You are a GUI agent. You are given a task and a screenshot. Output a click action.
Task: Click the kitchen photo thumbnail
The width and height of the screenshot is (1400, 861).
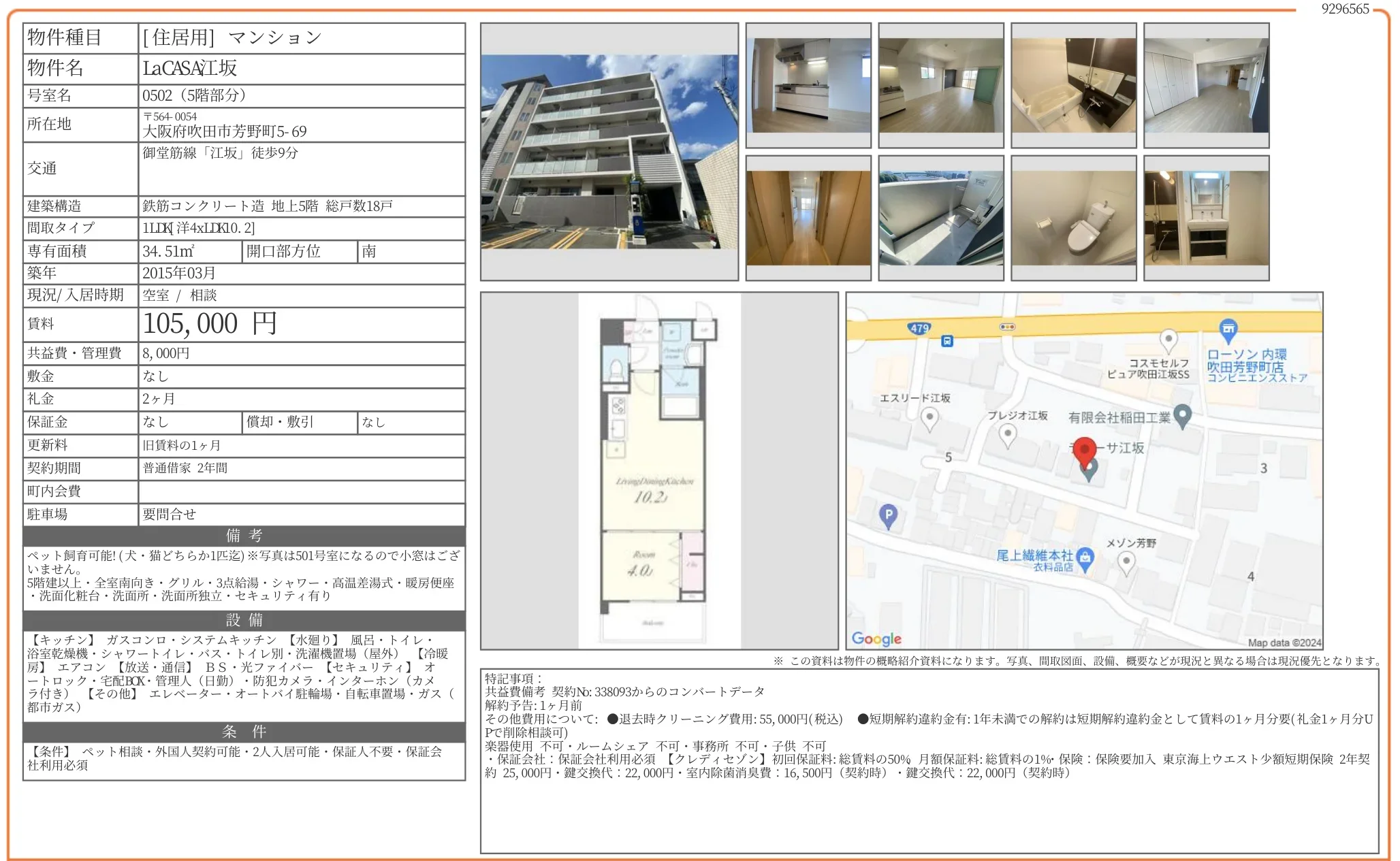(808, 84)
